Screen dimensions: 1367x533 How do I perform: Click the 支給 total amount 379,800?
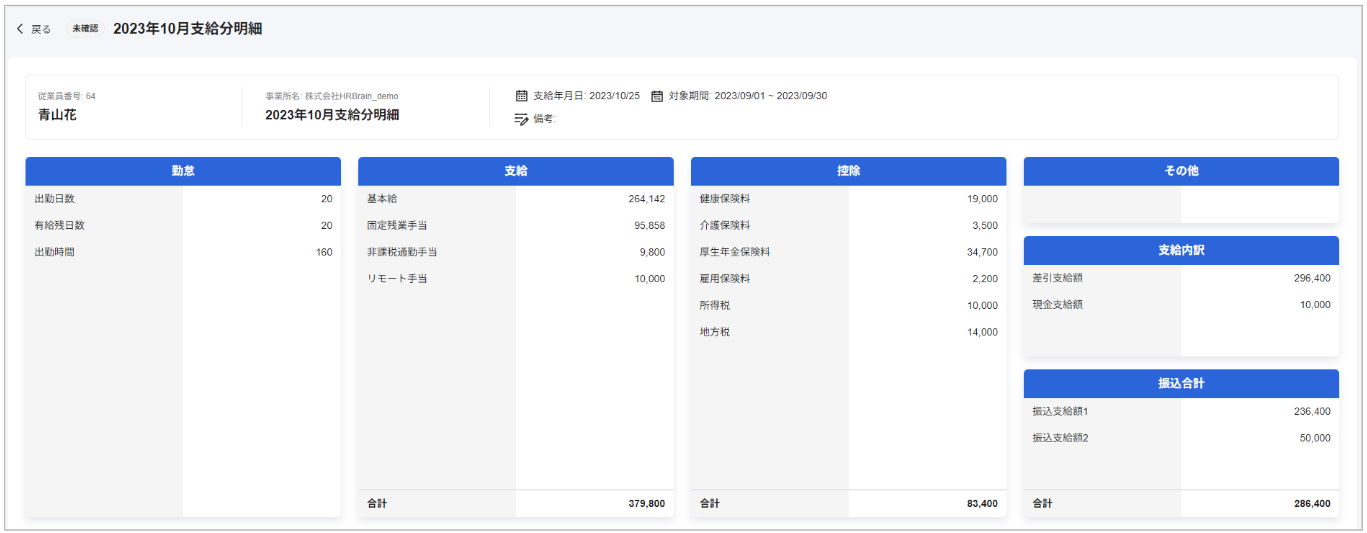(x=646, y=504)
